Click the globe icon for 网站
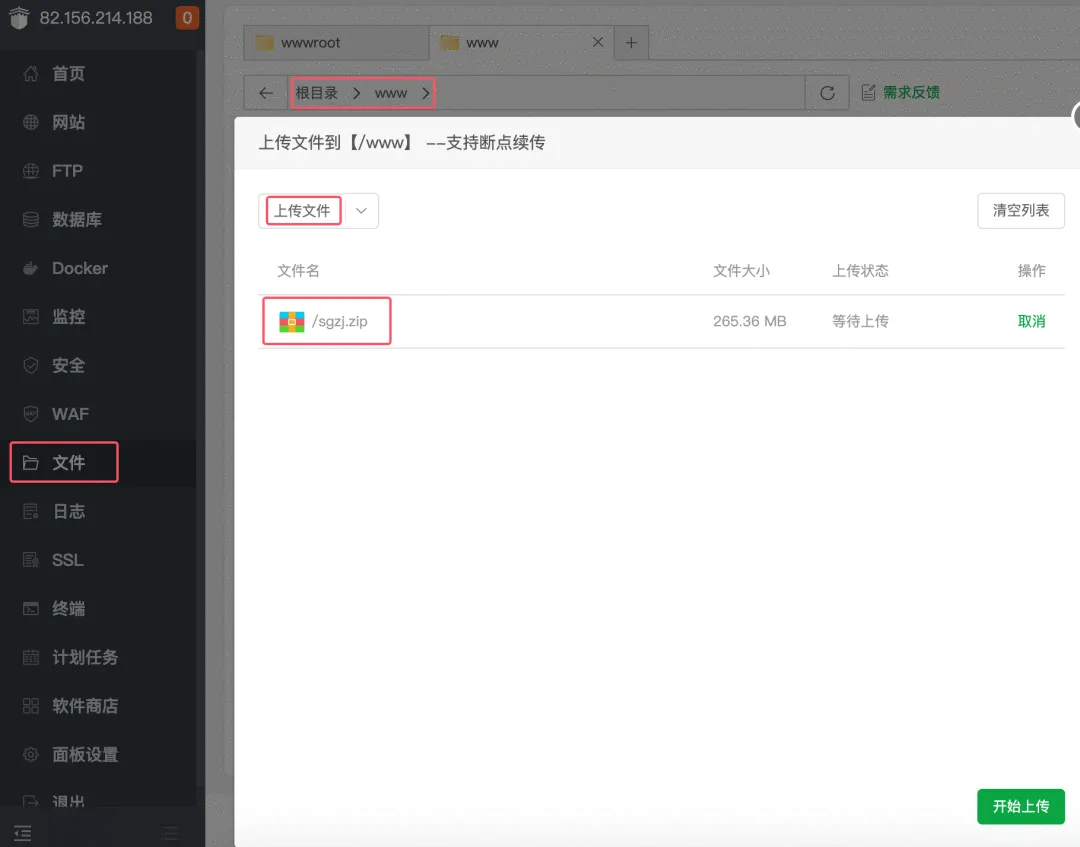Image resolution: width=1080 pixels, height=847 pixels. coord(31,122)
